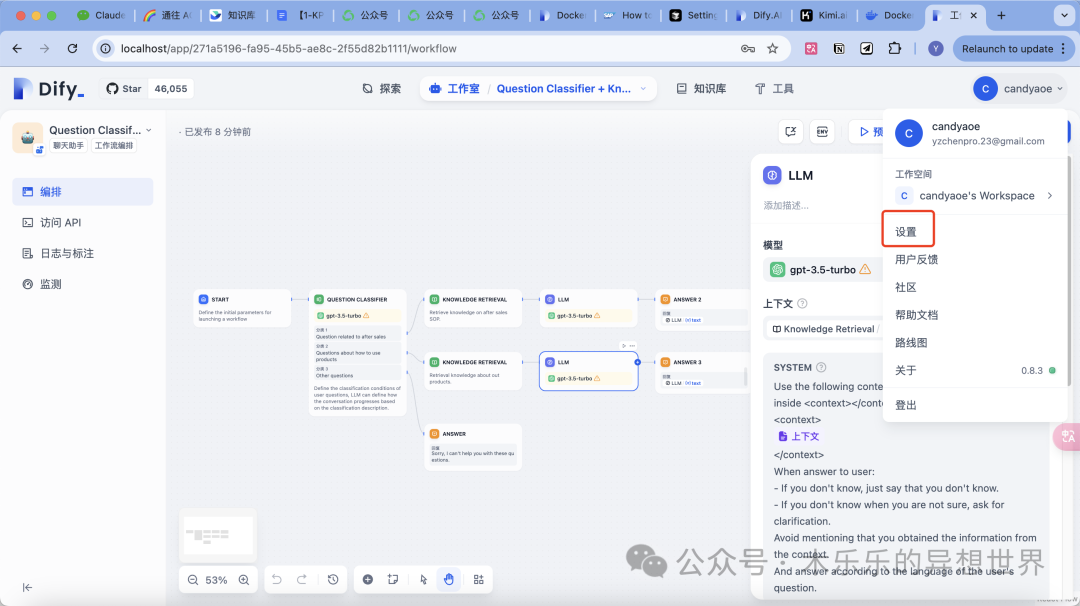
Task: Reload the browser page
Action: [x=72, y=48]
